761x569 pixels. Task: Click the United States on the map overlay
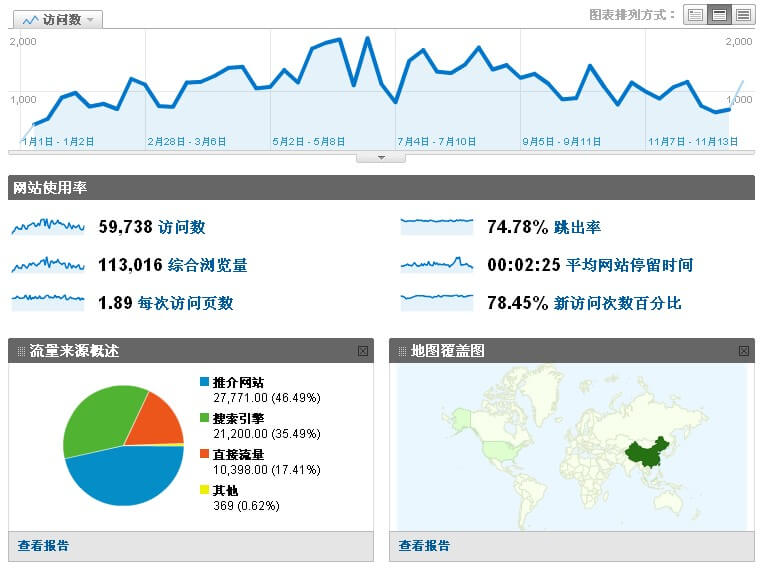(x=502, y=452)
